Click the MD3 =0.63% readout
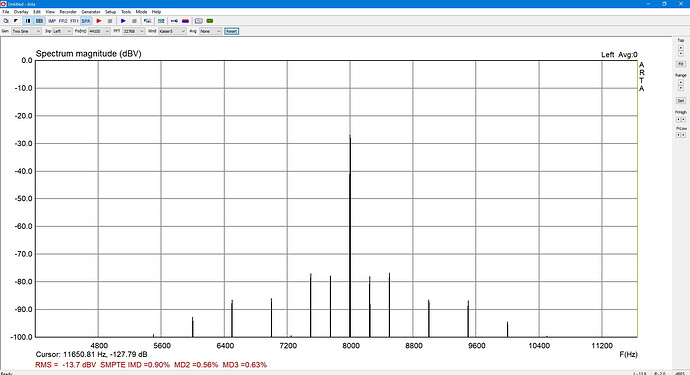The height and width of the screenshot is (375, 690). [245, 365]
